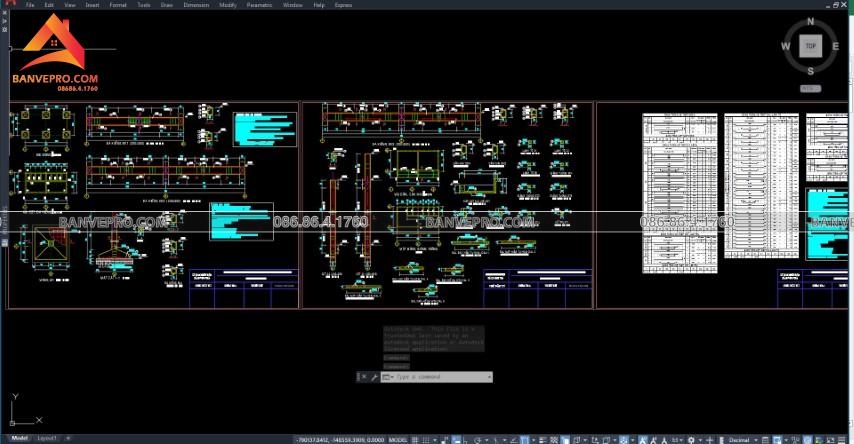Toggle clean screen icon in status bar
Screen dimensions: 854x444
829,439
